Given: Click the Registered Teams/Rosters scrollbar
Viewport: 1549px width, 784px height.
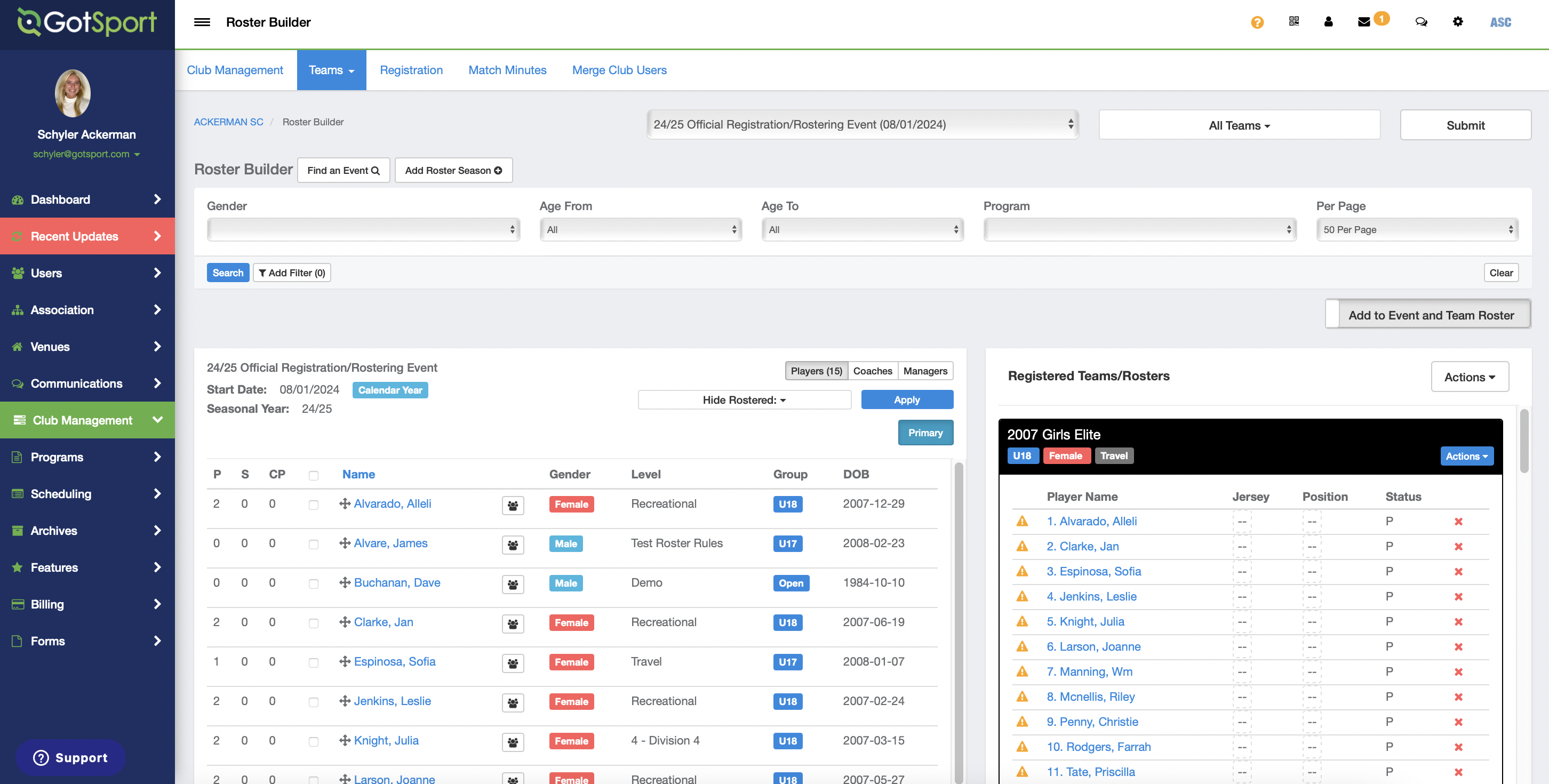Looking at the screenshot, I should pos(1524,442).
